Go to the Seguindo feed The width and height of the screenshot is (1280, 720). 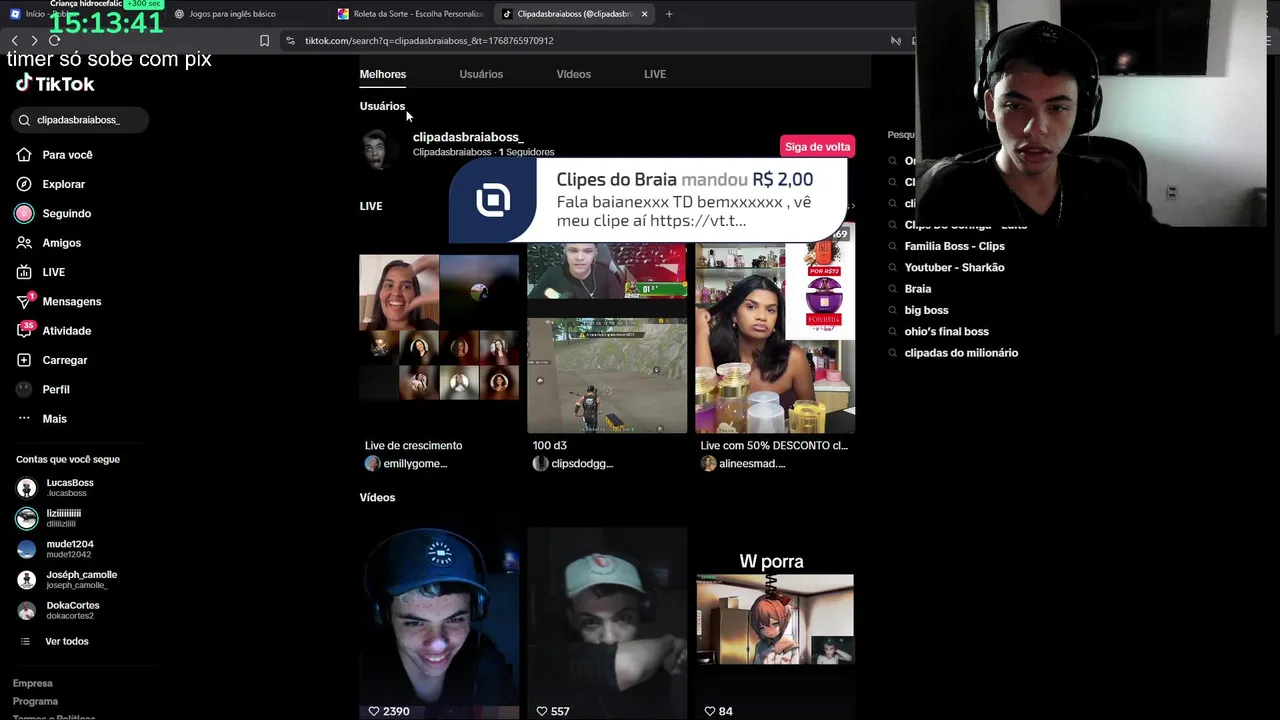[x=66, y=213]
